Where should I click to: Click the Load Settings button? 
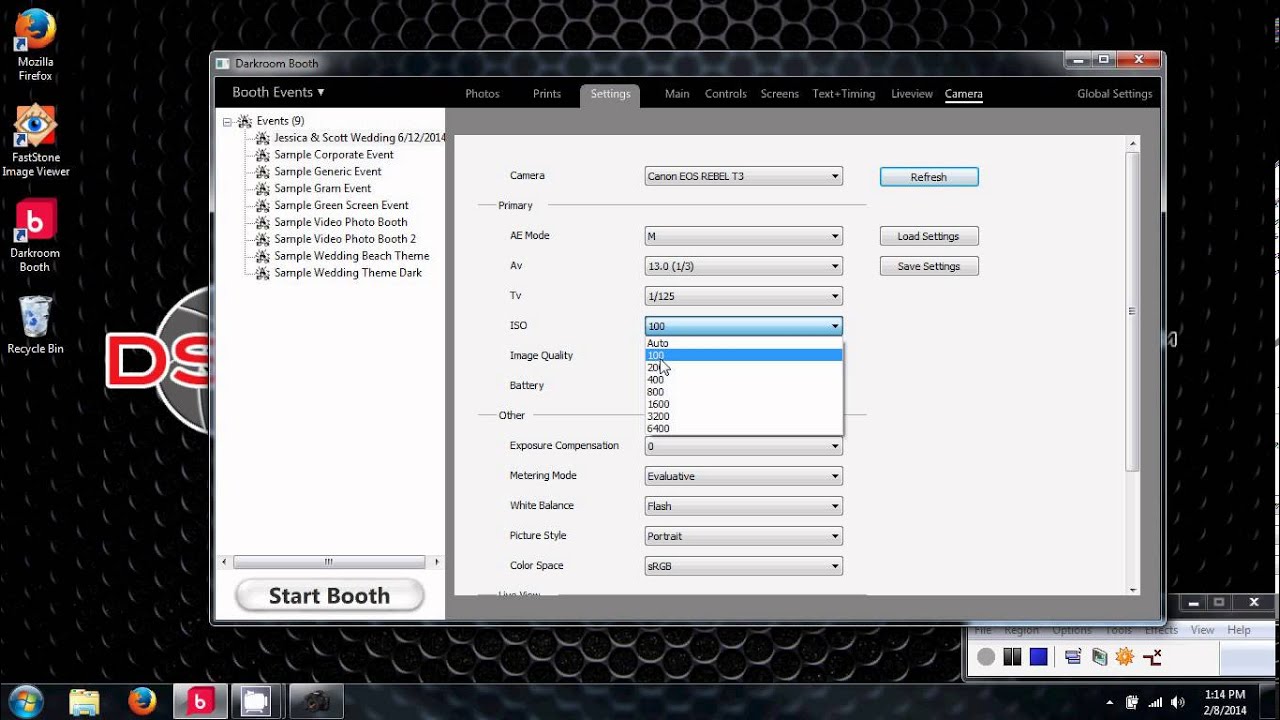click(929, 236)
